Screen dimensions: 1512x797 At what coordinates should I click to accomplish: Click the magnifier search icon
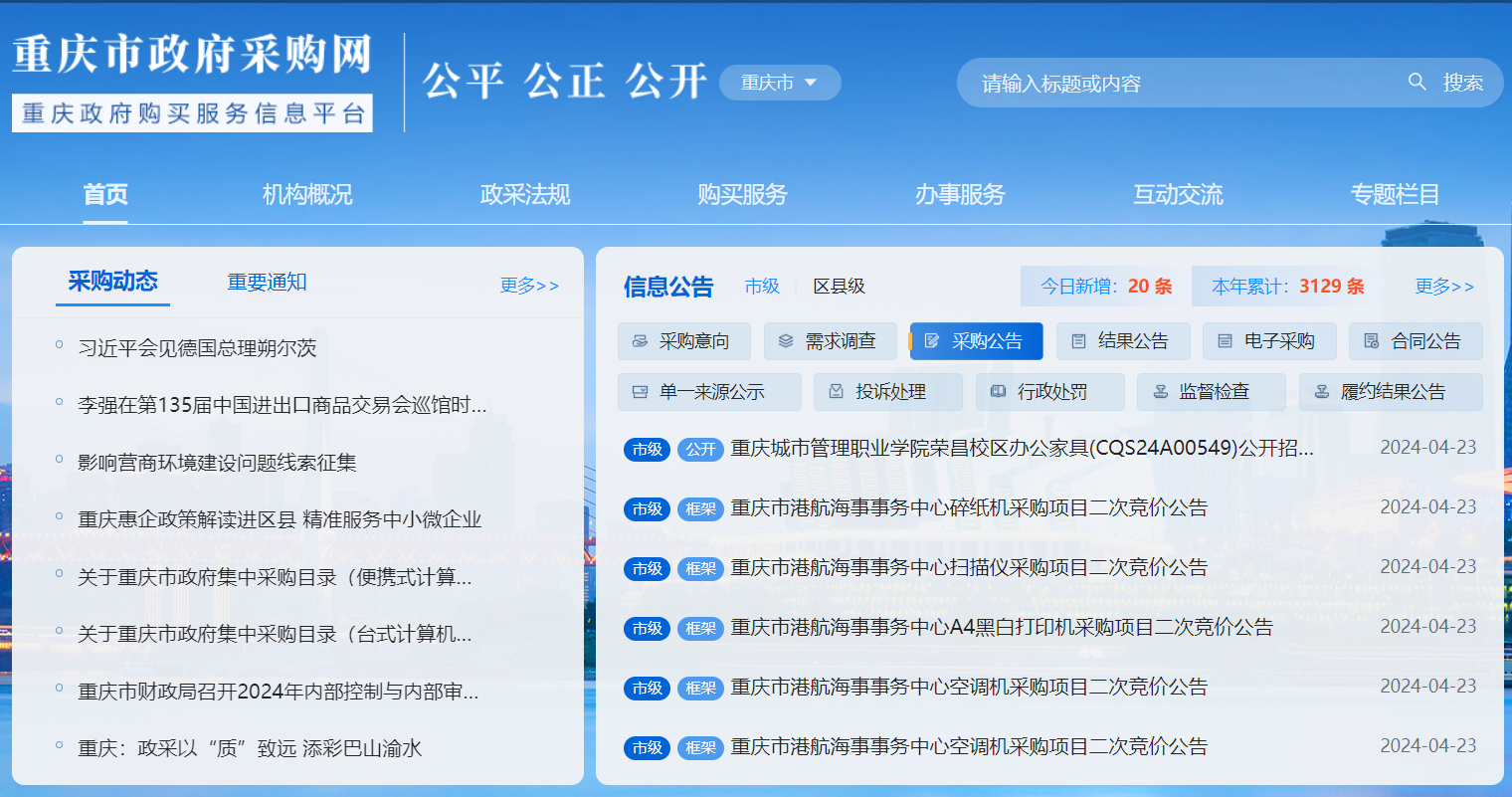point(1417,82)
